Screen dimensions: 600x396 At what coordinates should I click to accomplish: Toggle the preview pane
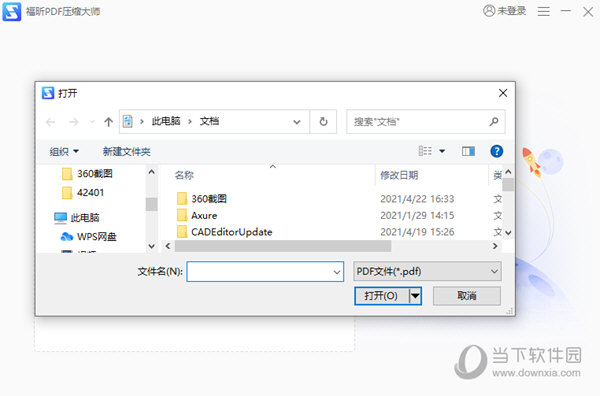coord(468,151)
